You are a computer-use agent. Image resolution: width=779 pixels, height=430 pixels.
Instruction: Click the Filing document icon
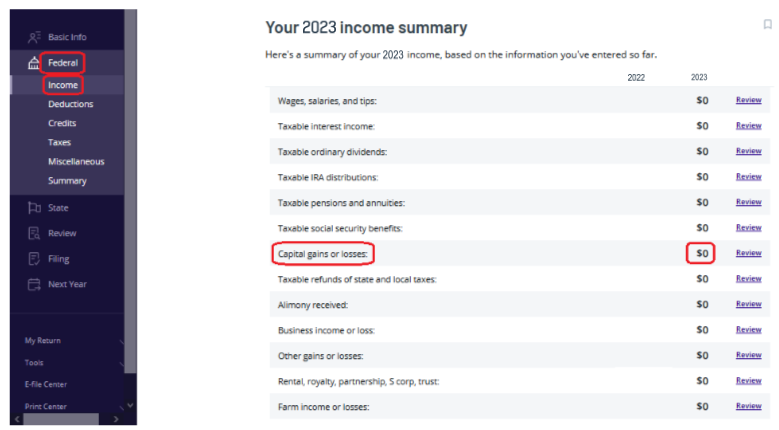34,259
